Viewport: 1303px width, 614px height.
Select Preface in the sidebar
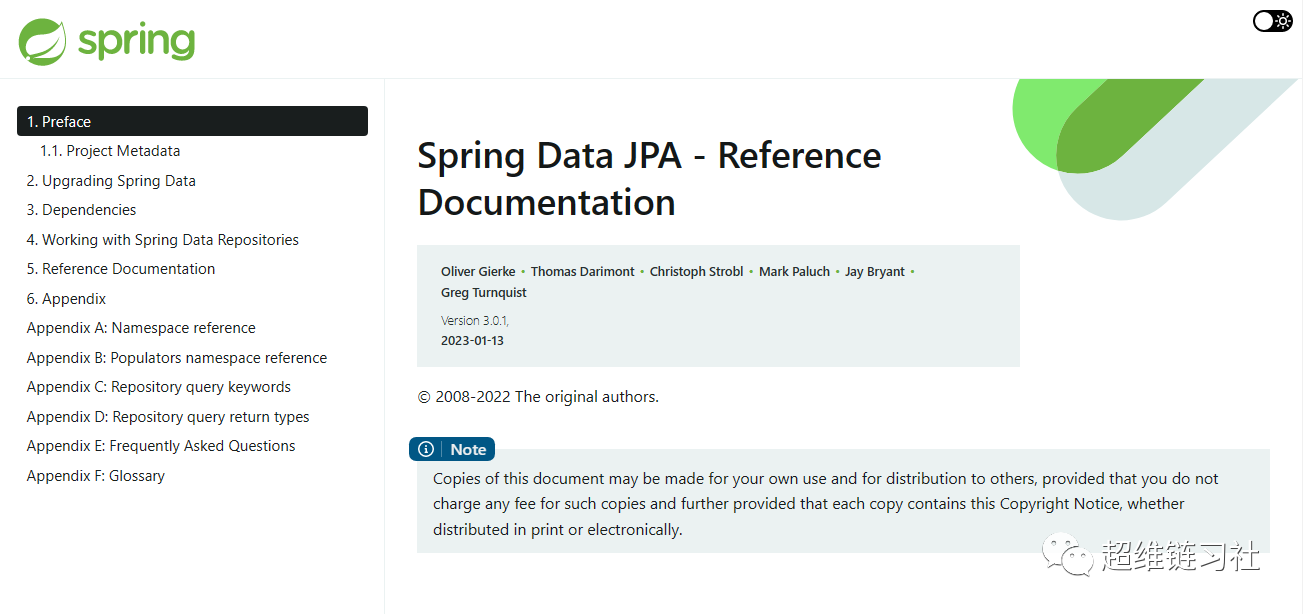coord(192,121)
